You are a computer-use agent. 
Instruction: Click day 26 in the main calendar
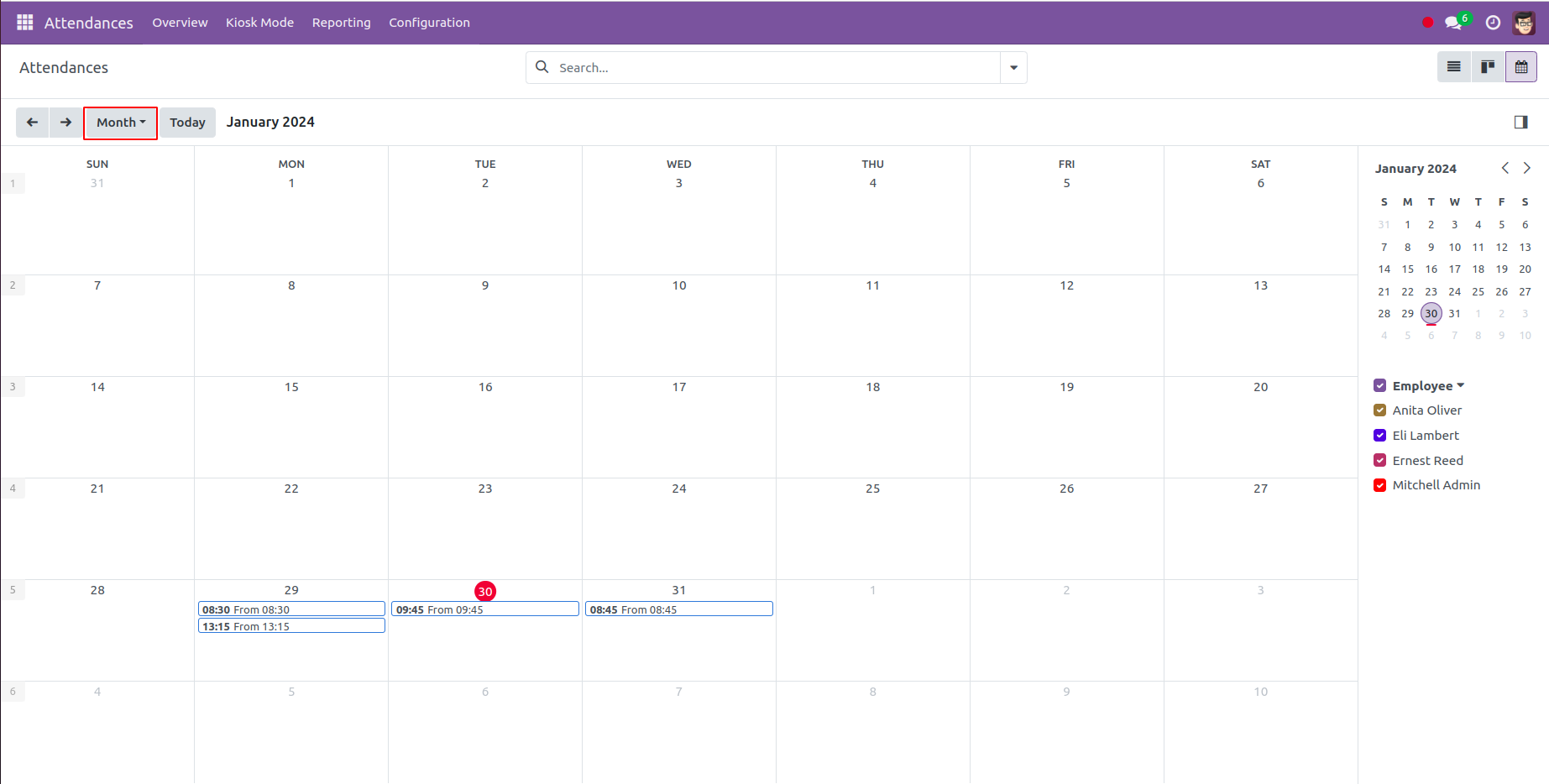1067,489
